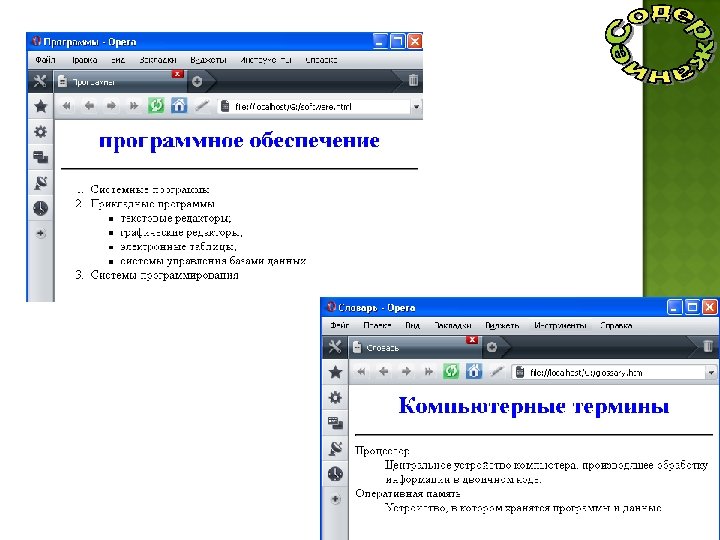Open Закладки menu in Программы window
The width and height of the screenshot is (720, 540).
coord(158,60)
